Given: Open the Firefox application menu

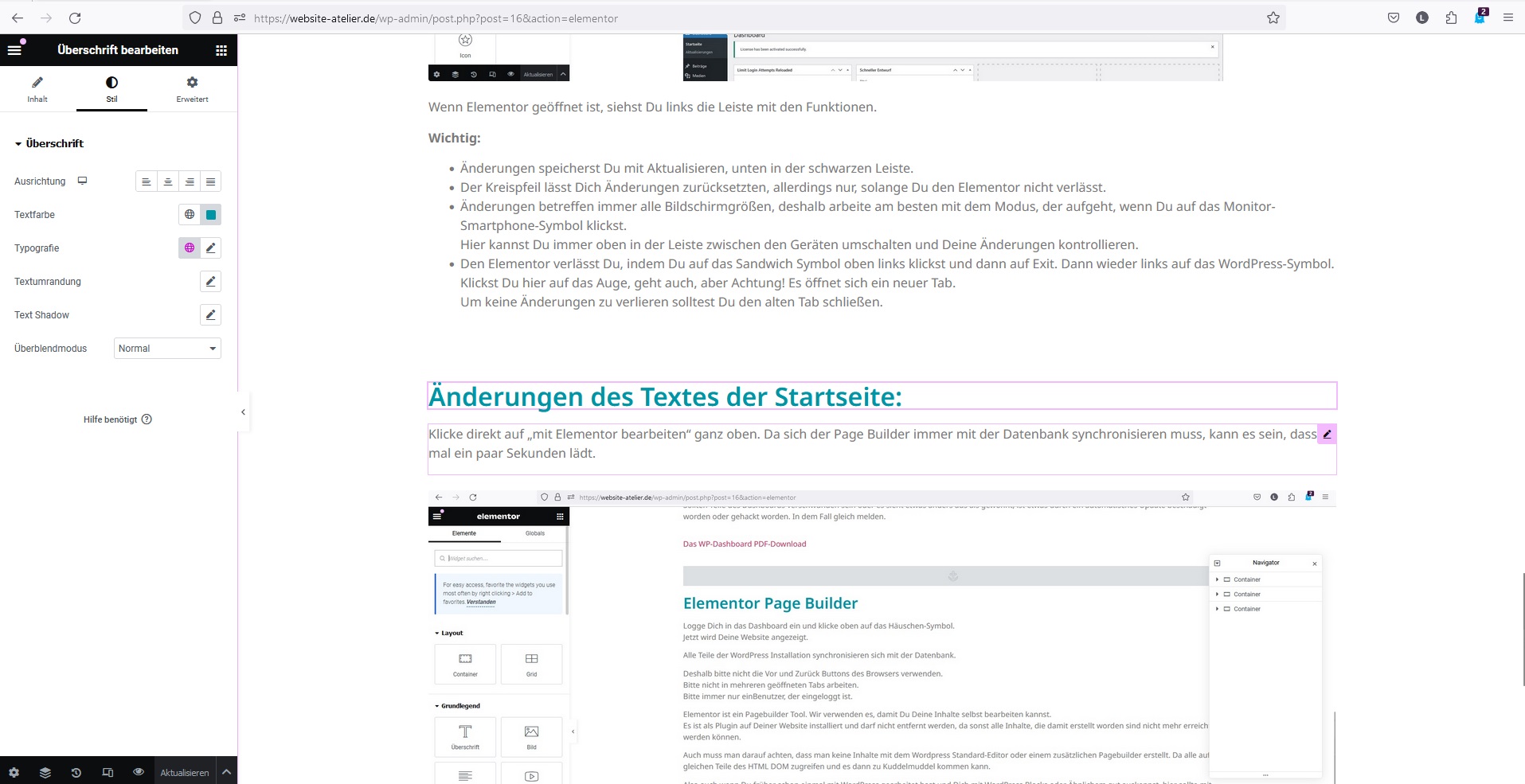Looking at the screenshot, I should pyautogui.click(x=1508, y=18).
